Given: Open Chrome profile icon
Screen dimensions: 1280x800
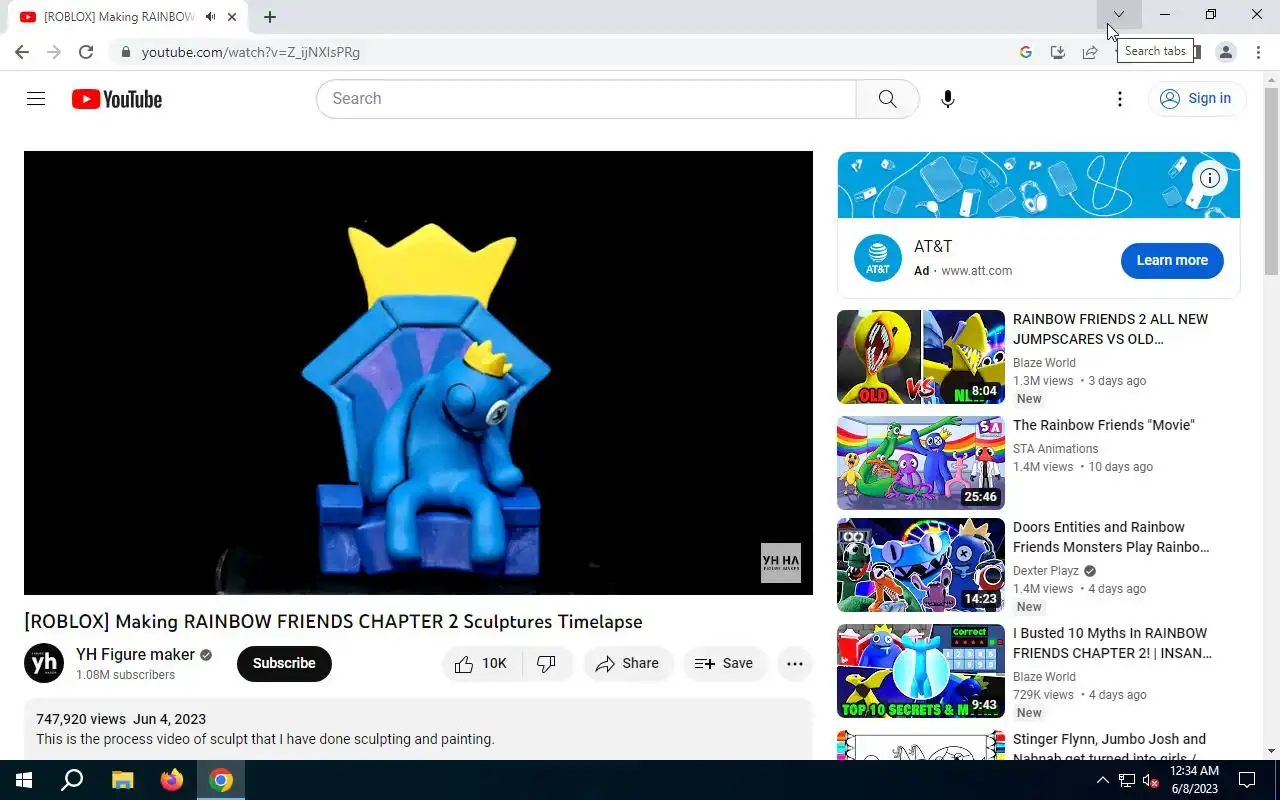Looking at the screenshot, I should coord(1226,52).
